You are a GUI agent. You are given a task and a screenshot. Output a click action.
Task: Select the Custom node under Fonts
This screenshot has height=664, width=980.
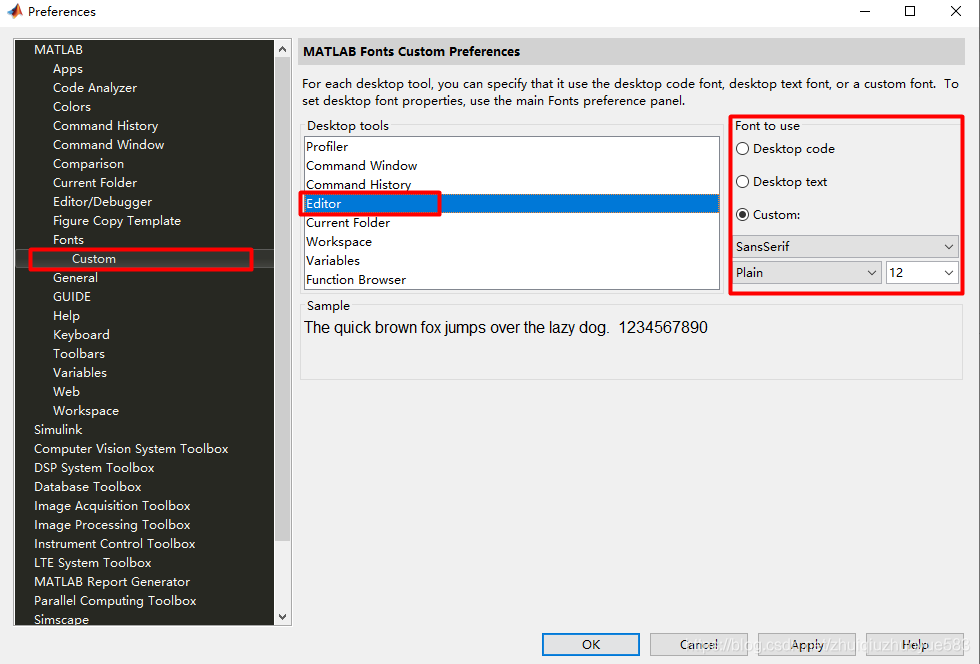coord(94,259)
